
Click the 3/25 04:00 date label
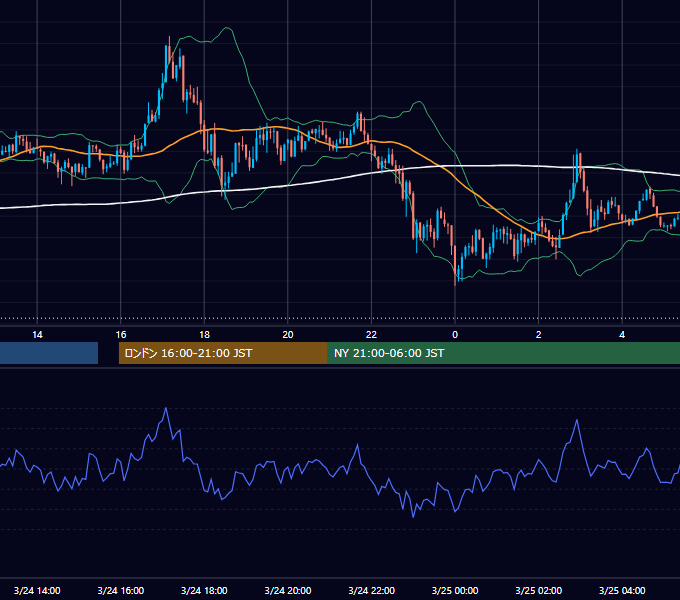point(622,590)
